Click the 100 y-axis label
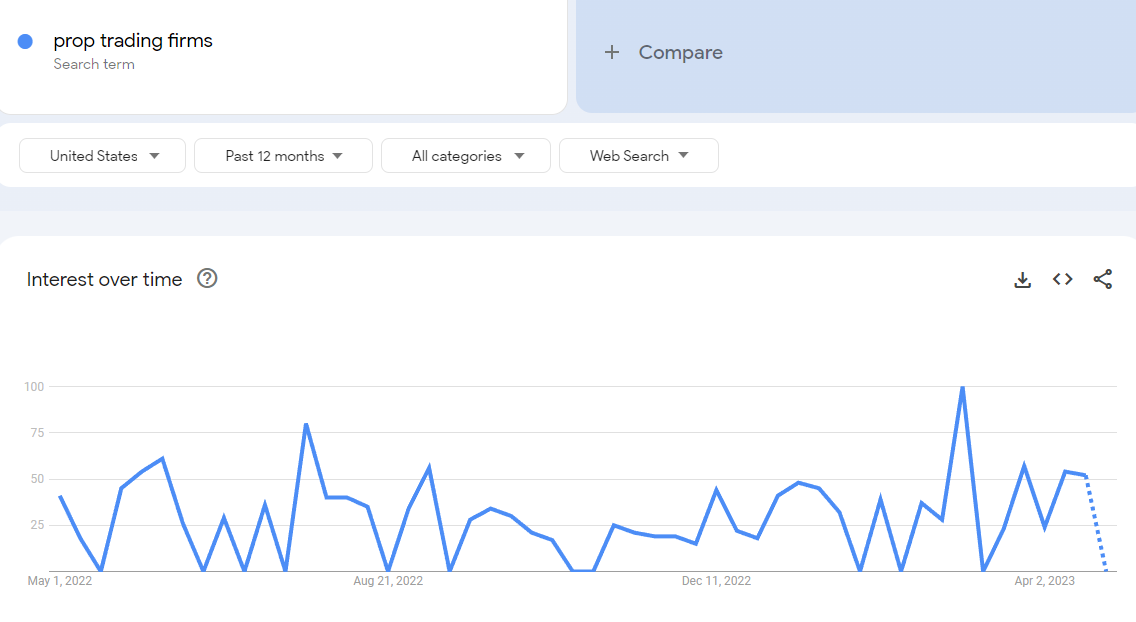 [x=34, y=387]
